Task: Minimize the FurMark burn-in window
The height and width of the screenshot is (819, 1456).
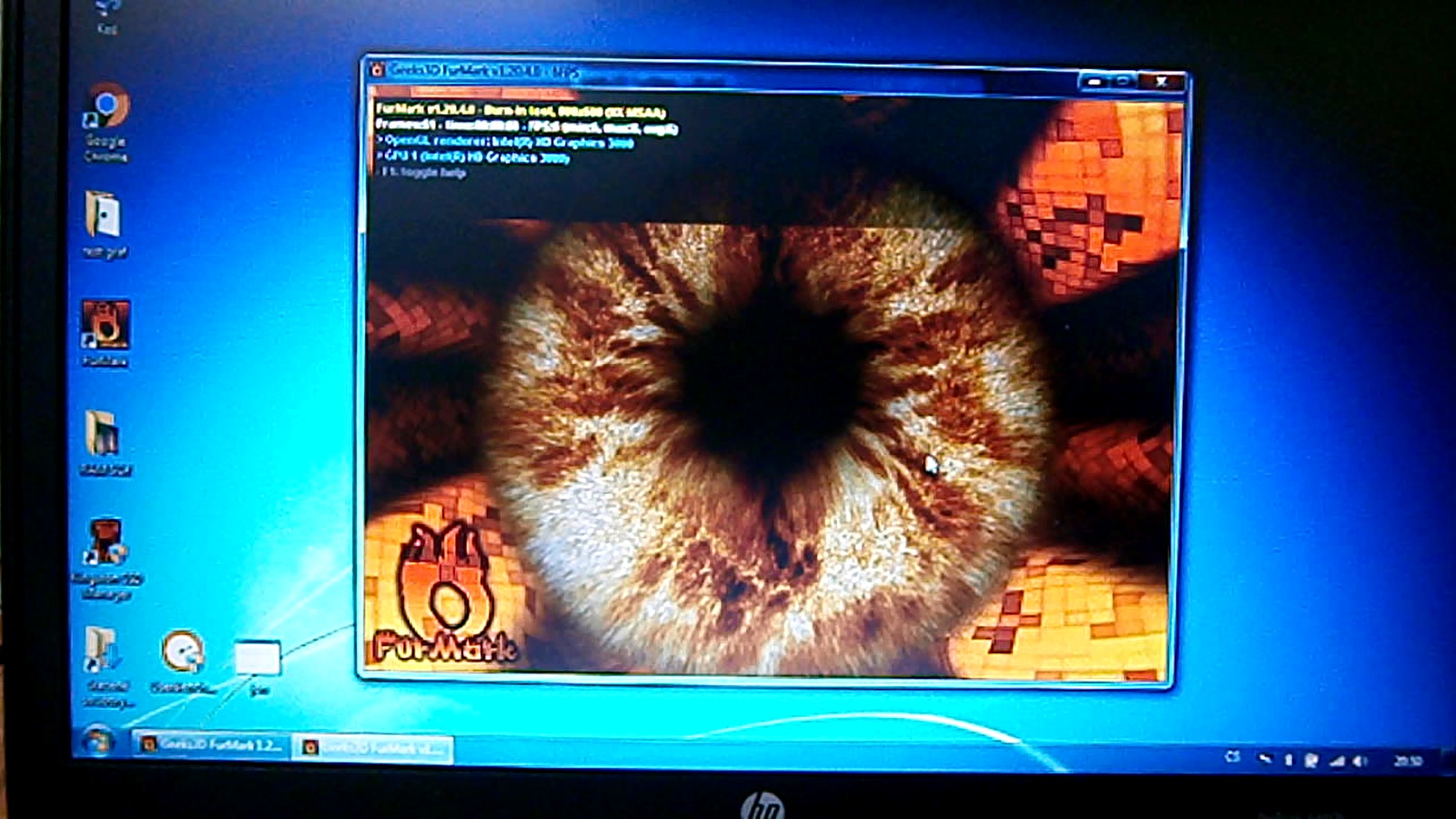Action: (x=1096, y=82)
